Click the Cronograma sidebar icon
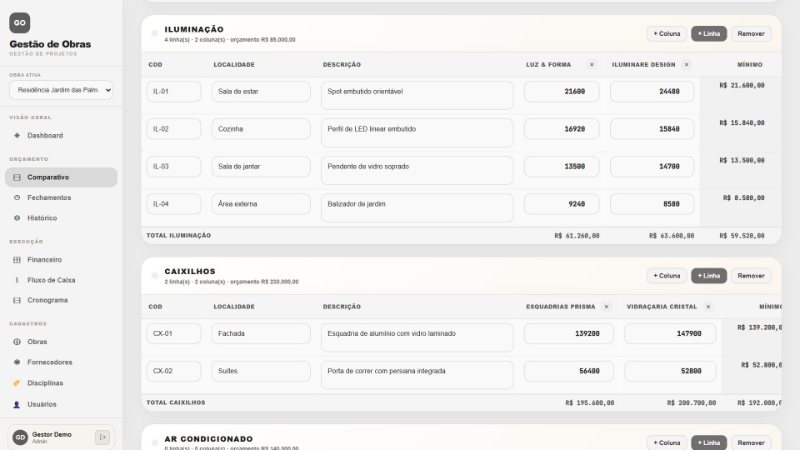The image size is (800, 450). click(x=17, y=301)
